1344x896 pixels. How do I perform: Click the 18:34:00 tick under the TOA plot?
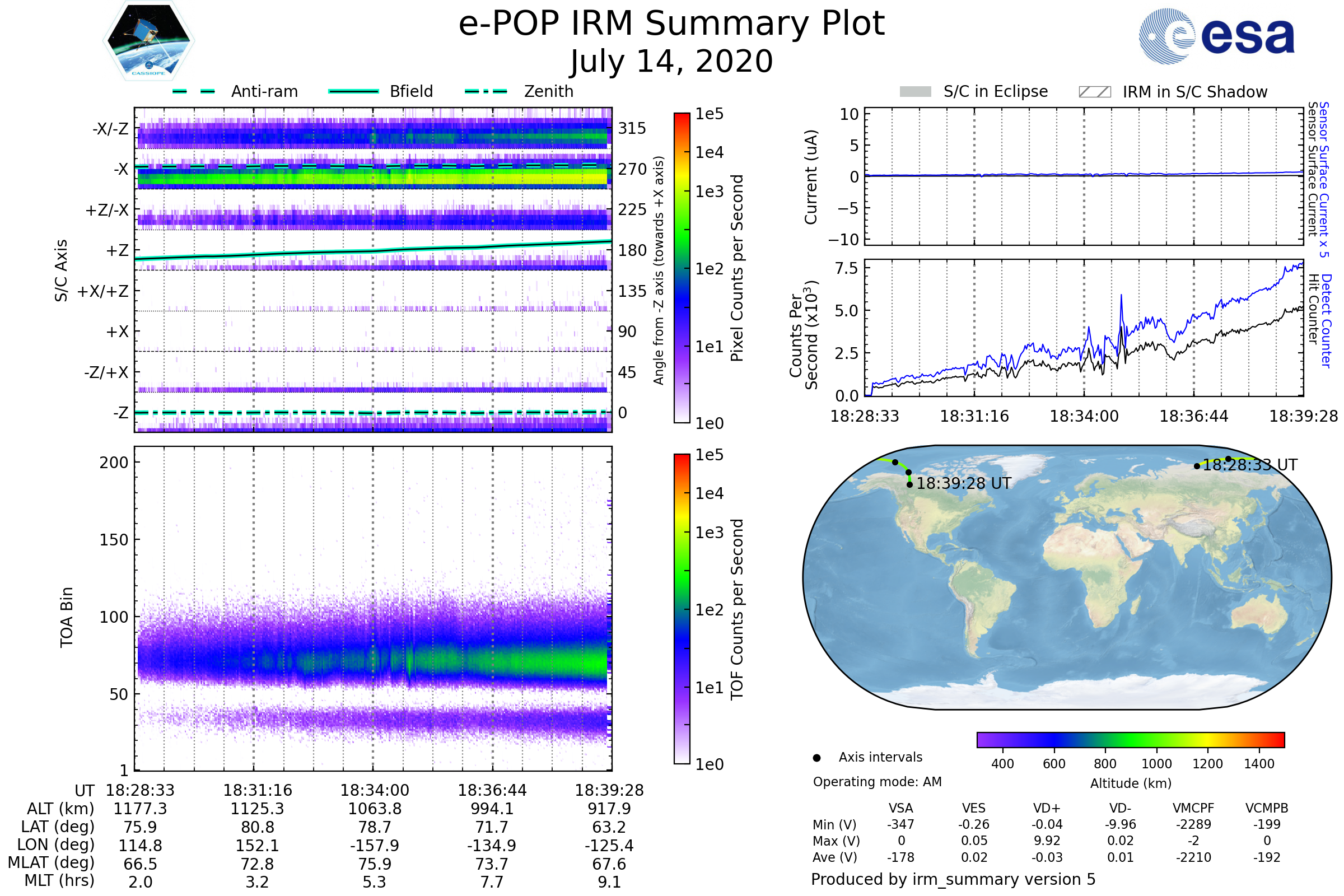coord(374,790)
